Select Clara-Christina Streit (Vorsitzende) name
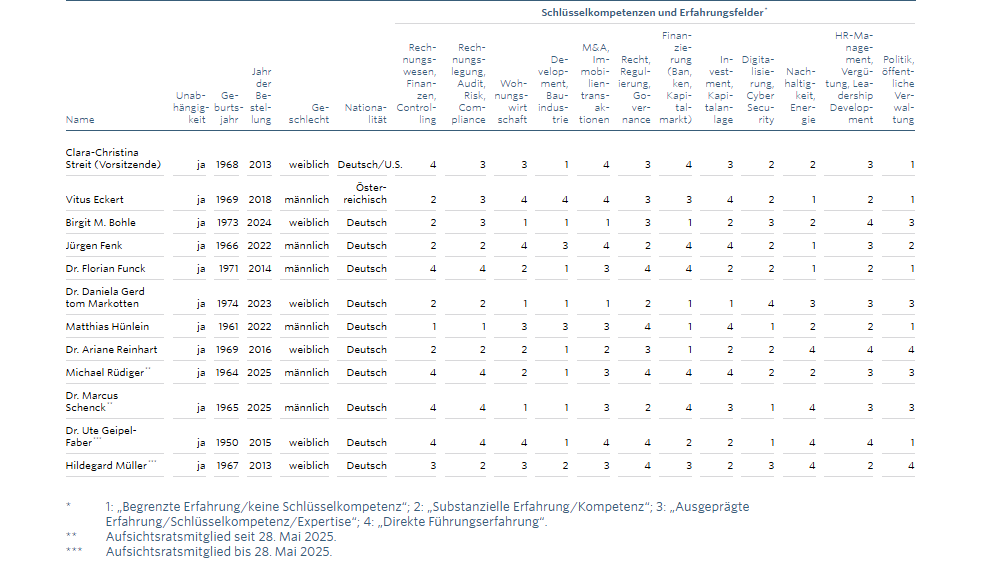Image resolution: width=995 pixels, height=569 pixels. point(113,158)
